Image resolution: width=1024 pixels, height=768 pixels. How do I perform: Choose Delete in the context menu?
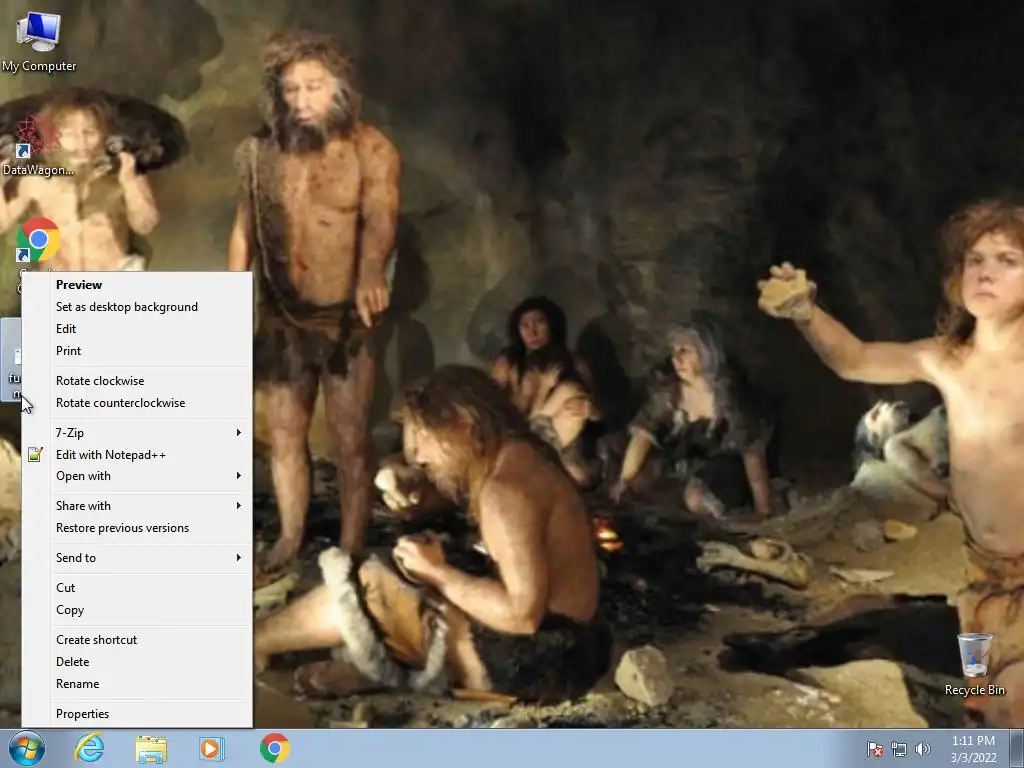[x=137, y=662]
